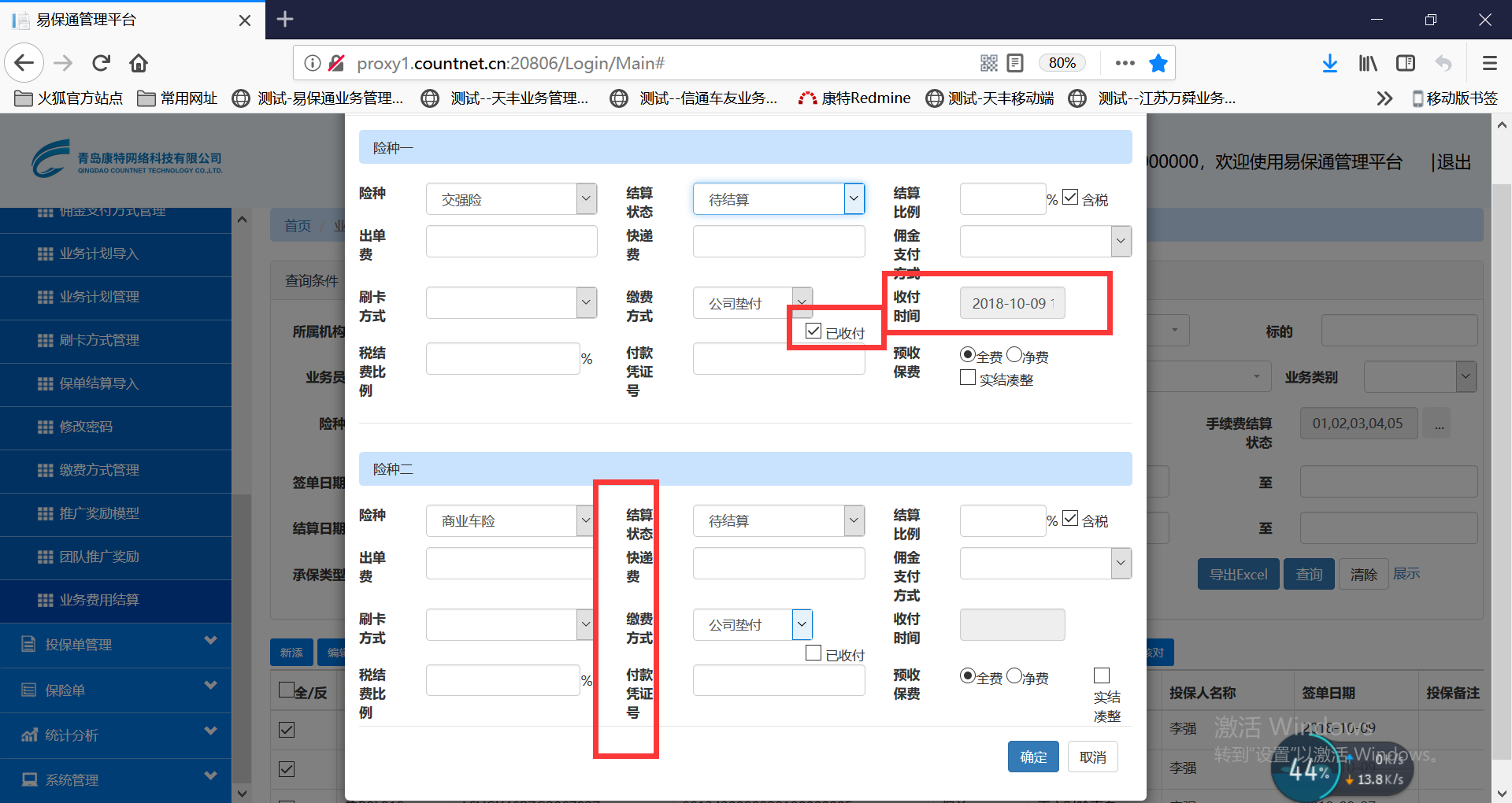1512x803 pixels.
Task: Toggle 含税 checkbox in 险种二
Action: tap(1070, 519)
